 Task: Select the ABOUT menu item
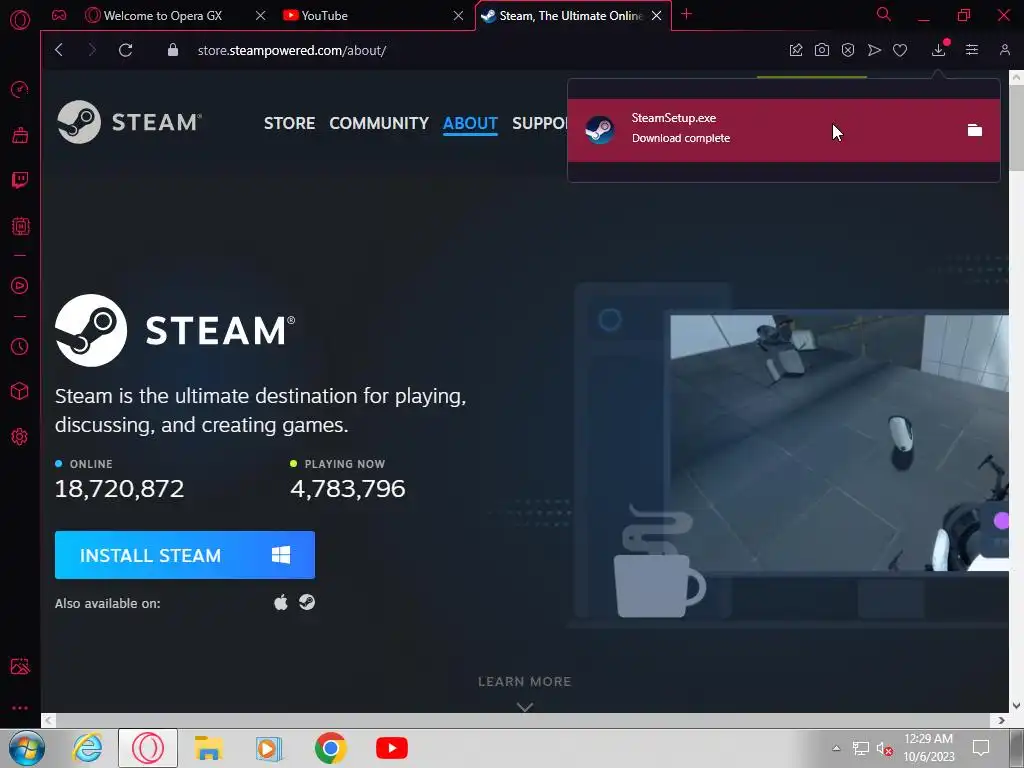[470, 123]
